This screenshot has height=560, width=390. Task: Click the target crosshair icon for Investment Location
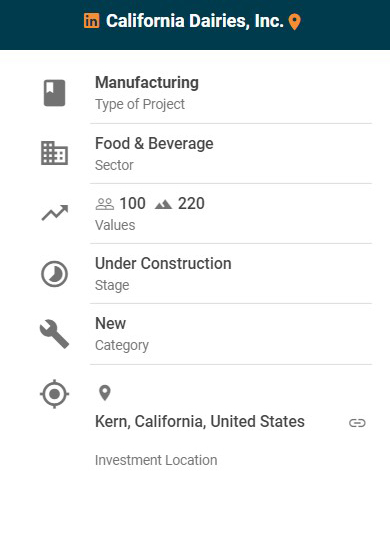pyautogui.click(x=54, y=394)
